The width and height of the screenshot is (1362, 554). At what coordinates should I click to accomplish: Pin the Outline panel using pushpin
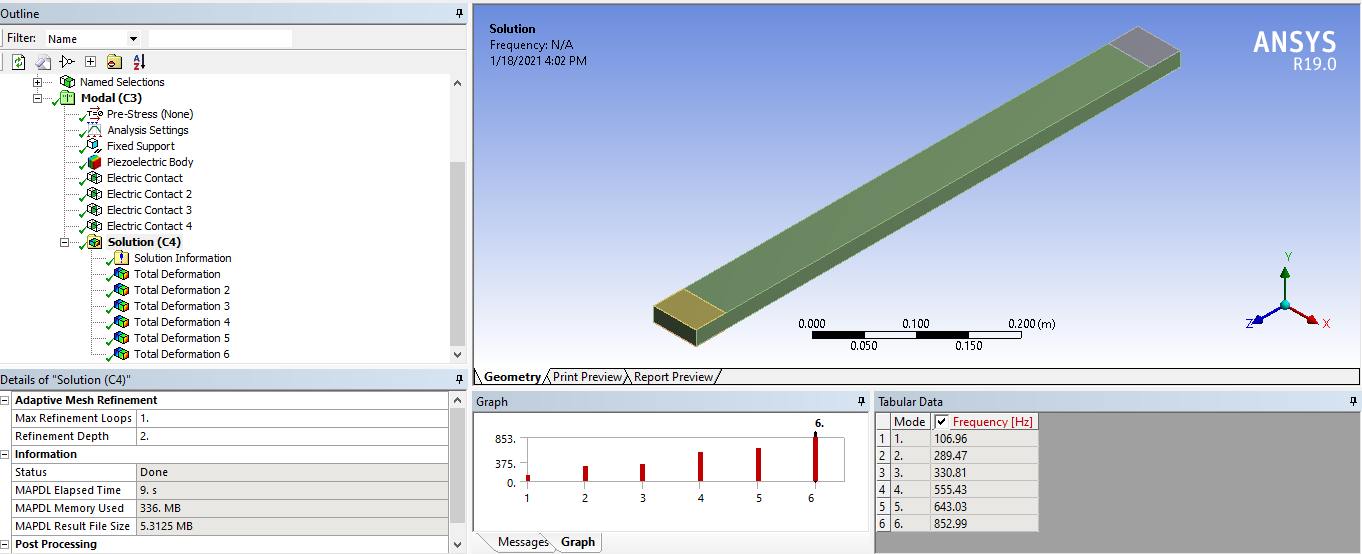click(459, 13)
